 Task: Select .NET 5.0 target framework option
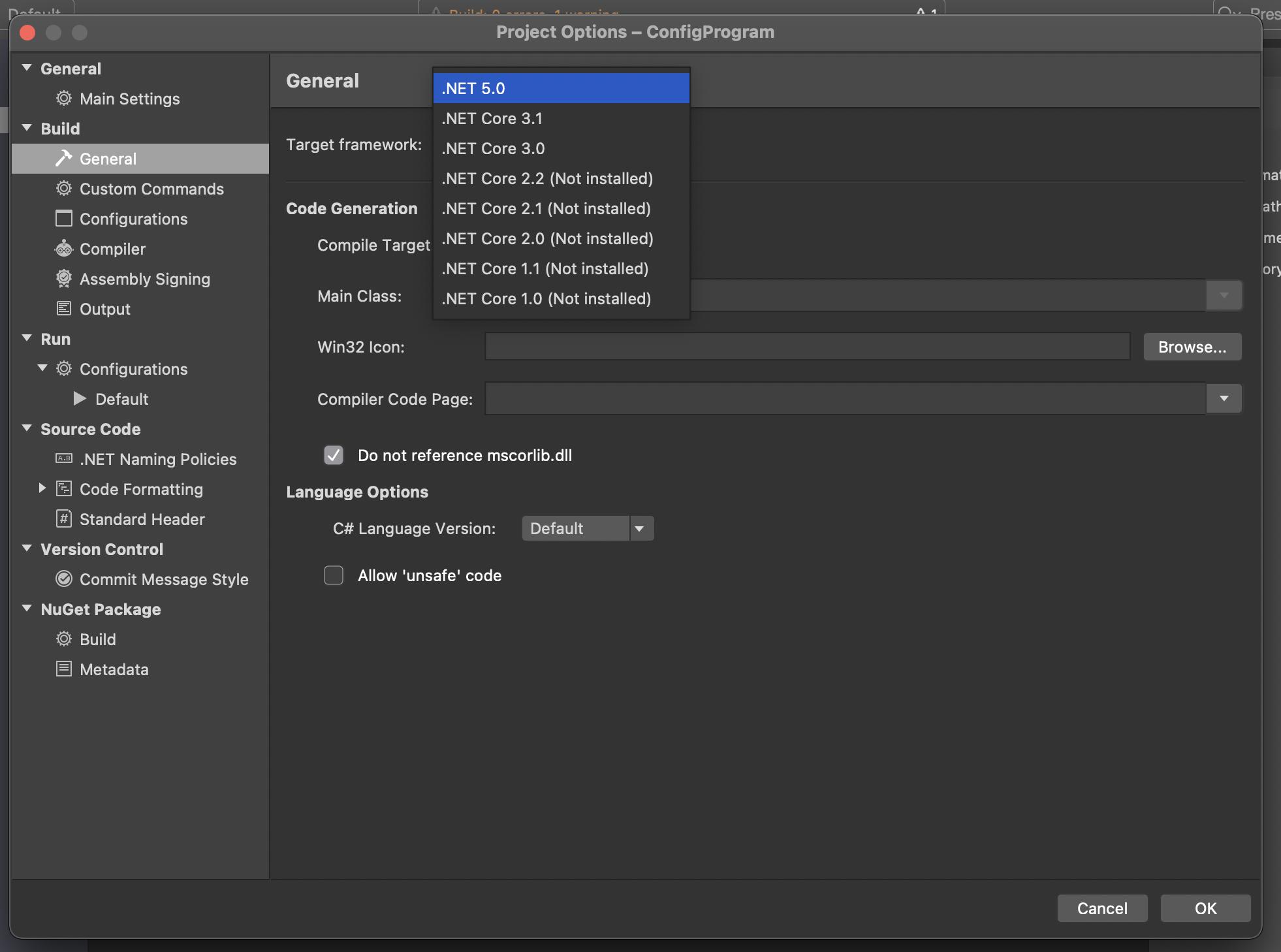[x=474, y=89]
